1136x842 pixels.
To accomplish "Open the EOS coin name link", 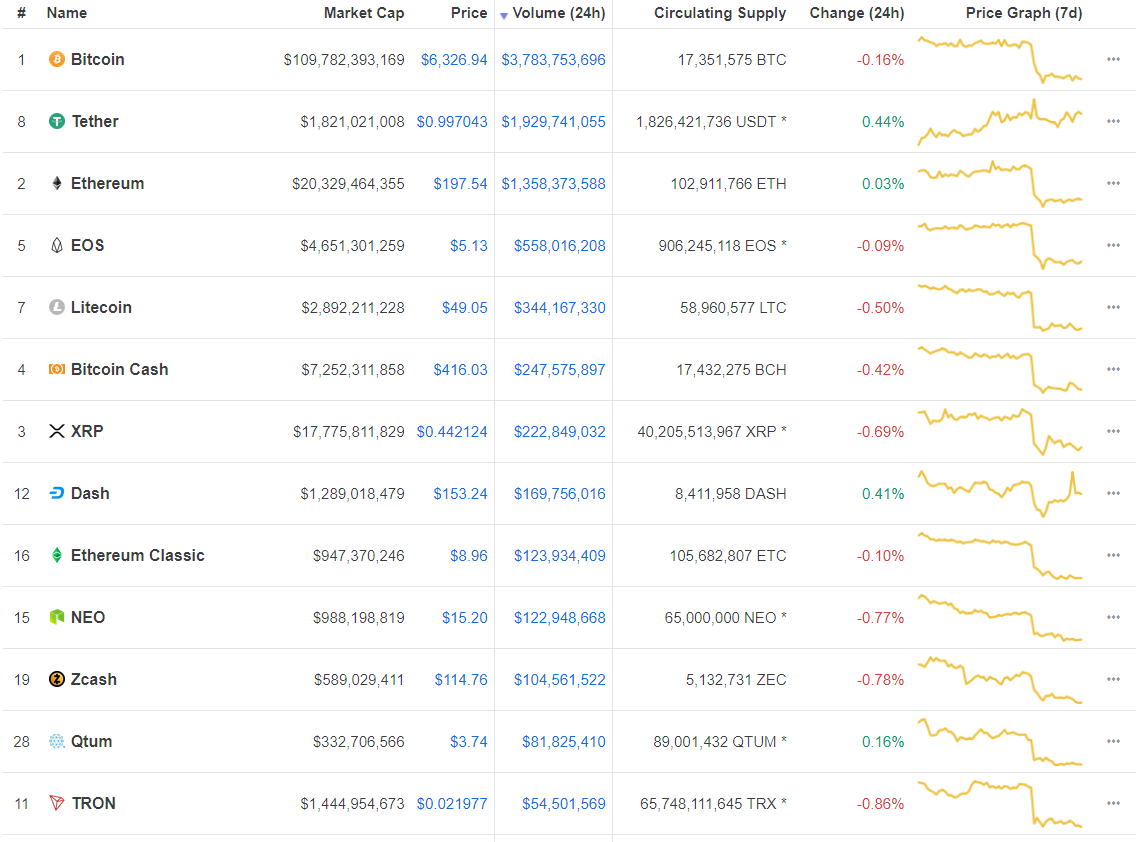I will pyautogui.click(x=87, y=246).
